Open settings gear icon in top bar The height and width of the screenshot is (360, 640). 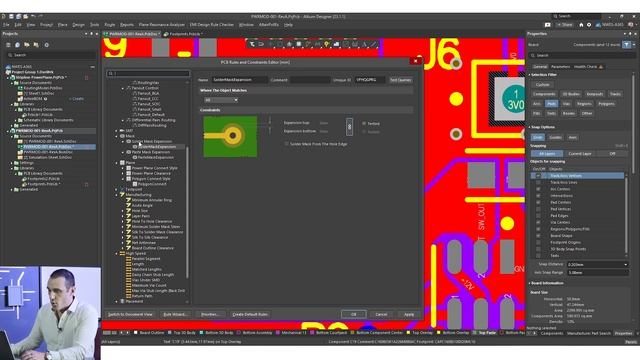pyautogui.click(x=589, y=25)
